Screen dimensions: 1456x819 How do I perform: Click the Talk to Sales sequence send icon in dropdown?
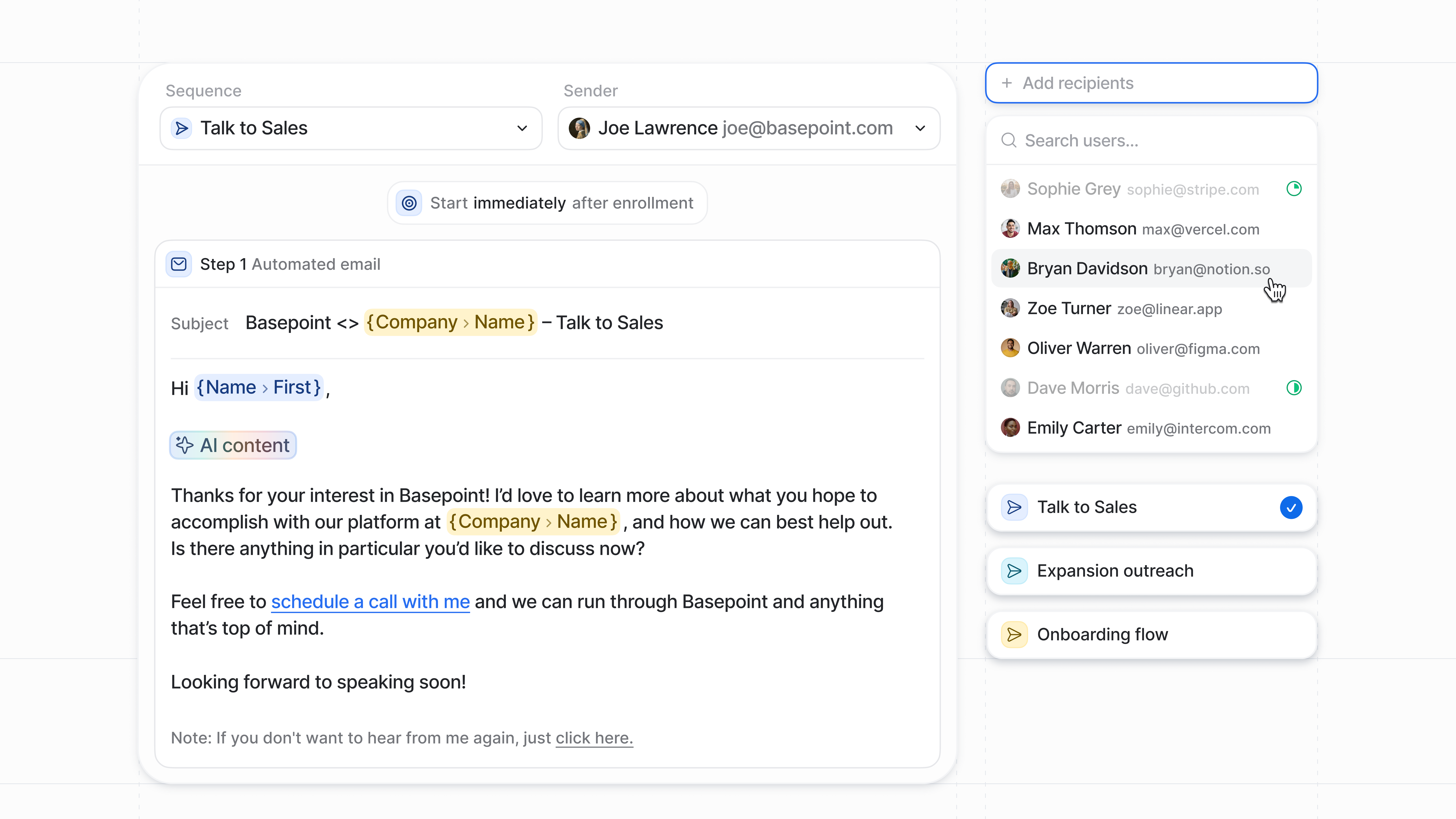pos(181,128)
